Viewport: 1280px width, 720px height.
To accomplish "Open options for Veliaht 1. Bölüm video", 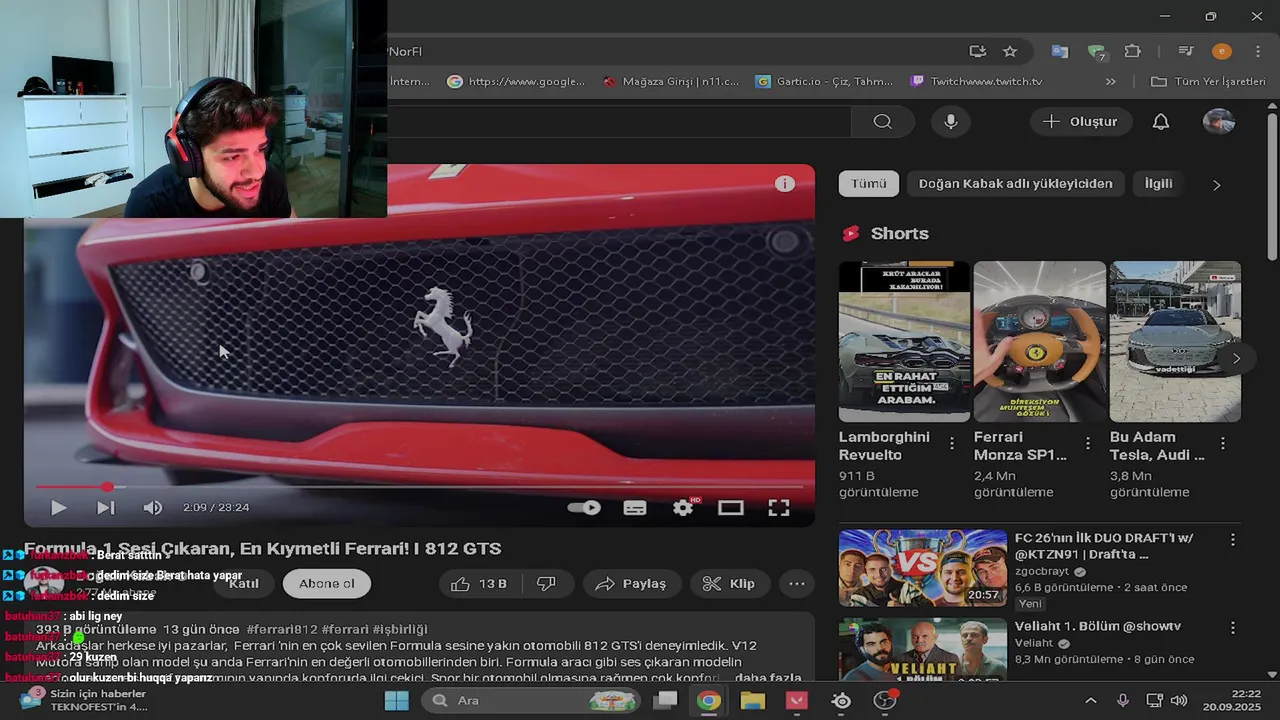I will point(1232,628).
